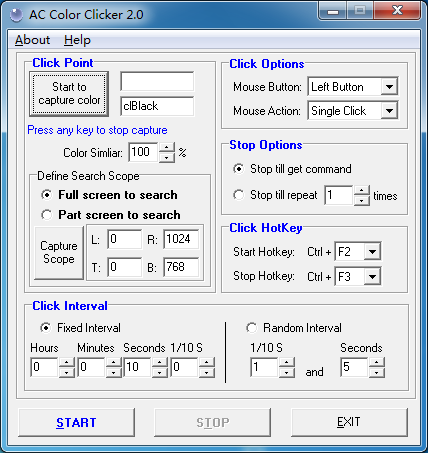Decrease the fixed interval Minutes spinner
The height and width of the screenshot is (453, 428).
pyautogui.click(x=114, y=372)
